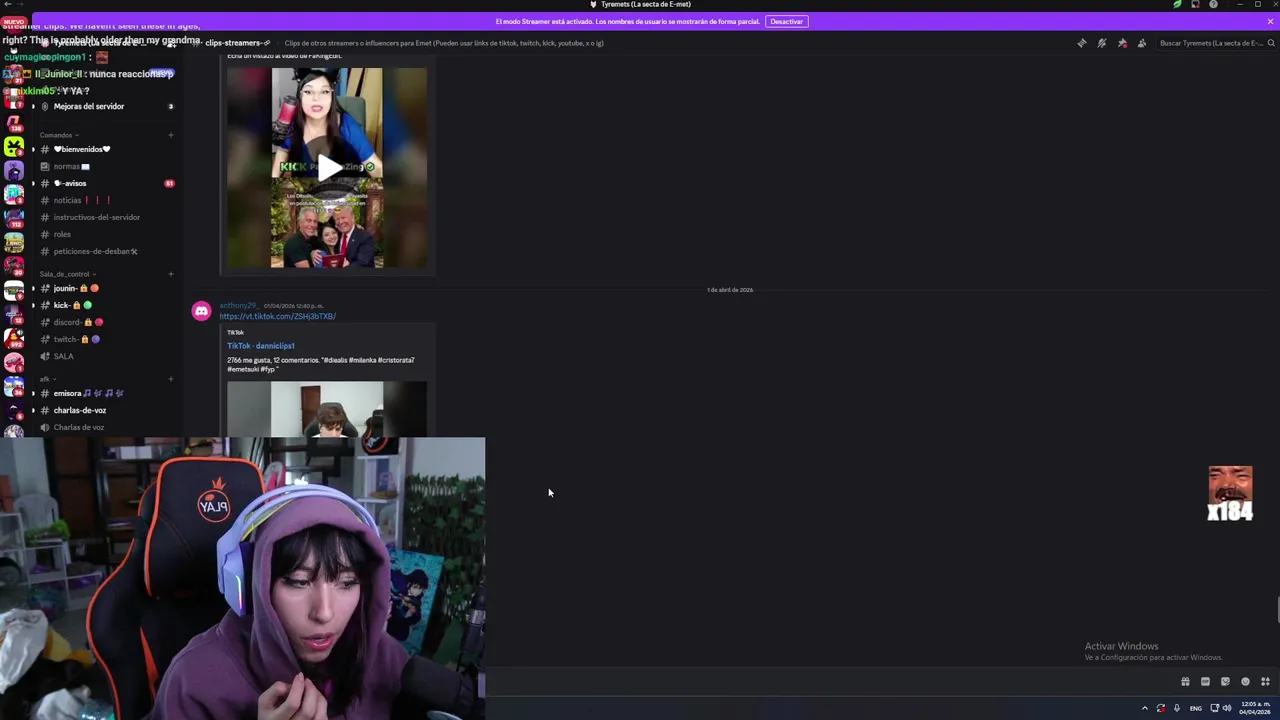Viewport: 1280px width, 720px height.
Task: Open the second TikTok embed thumbnail
Action: point(327,409)
